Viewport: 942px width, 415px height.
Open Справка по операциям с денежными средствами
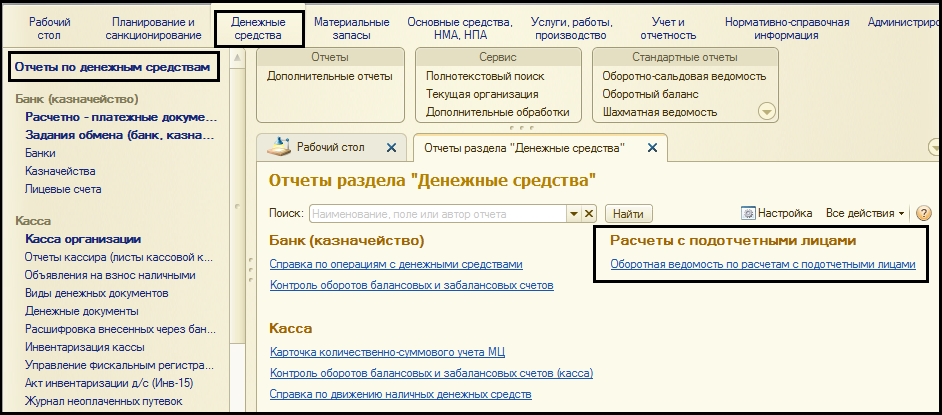[397, 264]
